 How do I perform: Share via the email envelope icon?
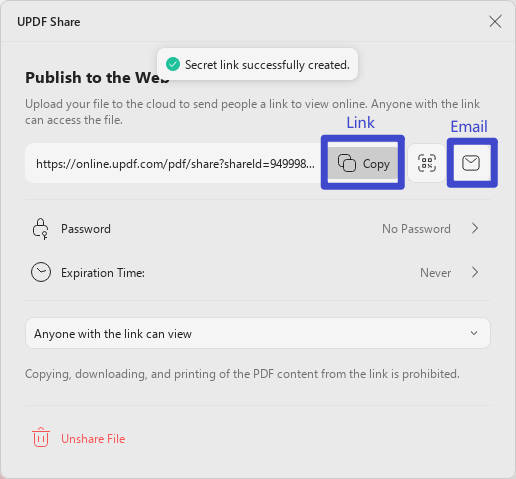(x=471, y=163)
